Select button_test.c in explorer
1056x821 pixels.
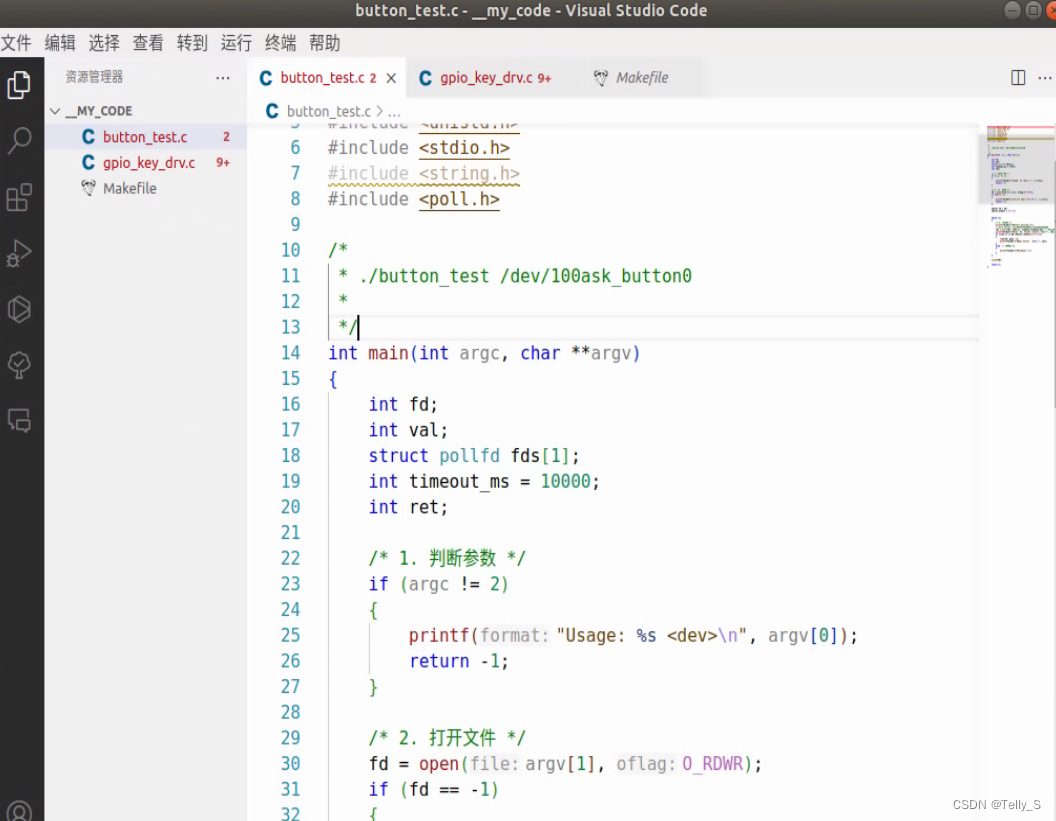(x=145, y=137)
